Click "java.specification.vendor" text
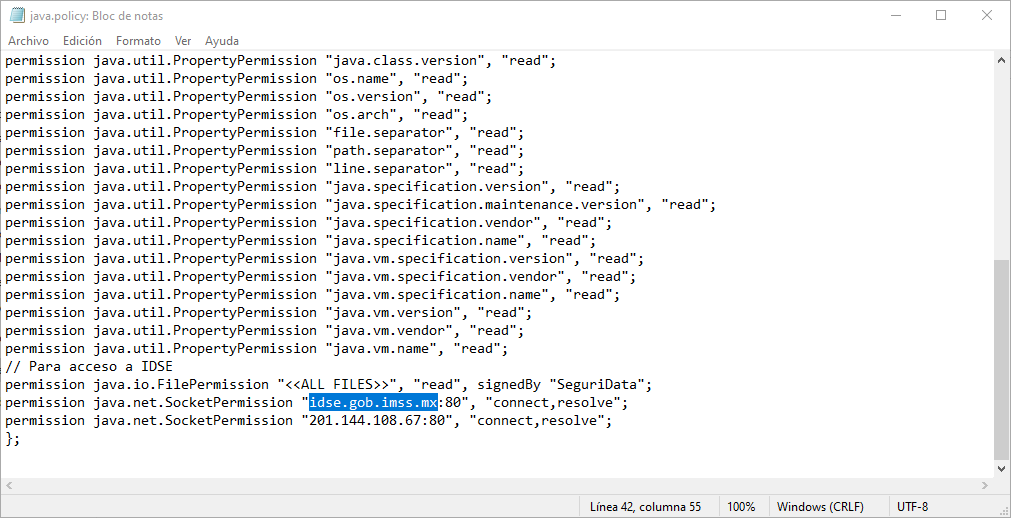Image resolution: width=1011 pixels, height=518 pixels. click(x=433, y=223)
